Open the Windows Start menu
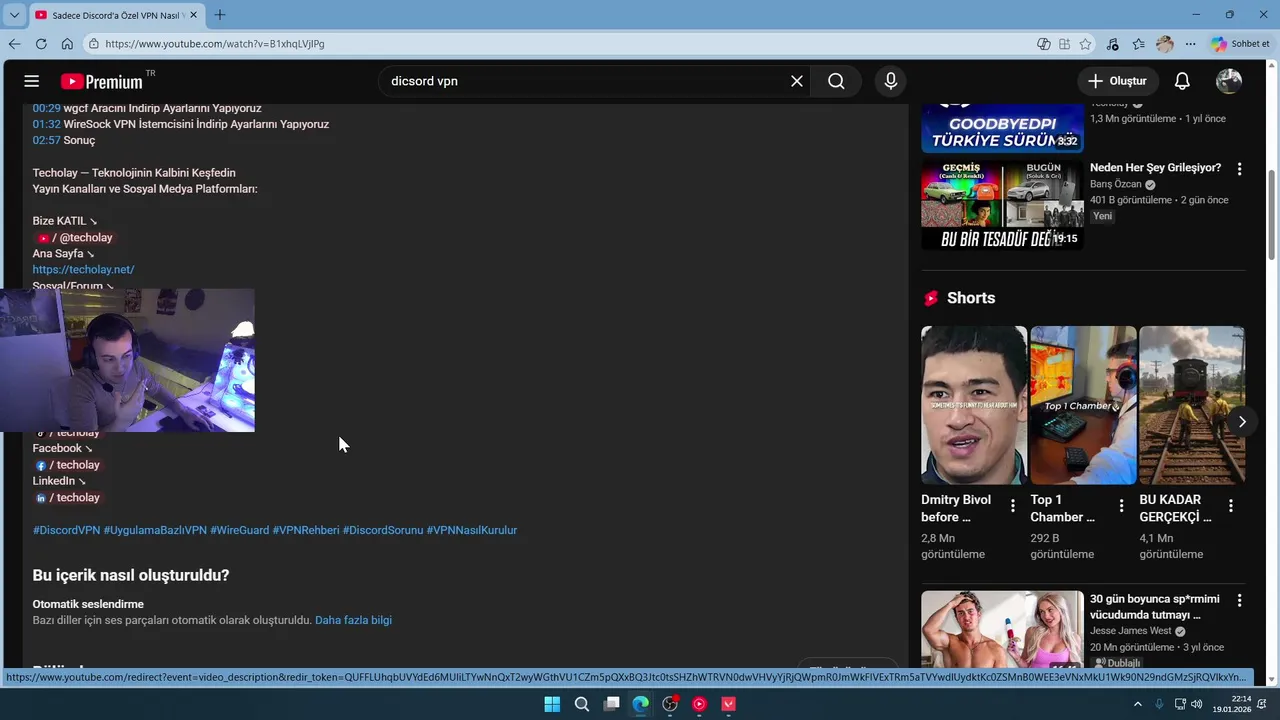 coord(552,704)
